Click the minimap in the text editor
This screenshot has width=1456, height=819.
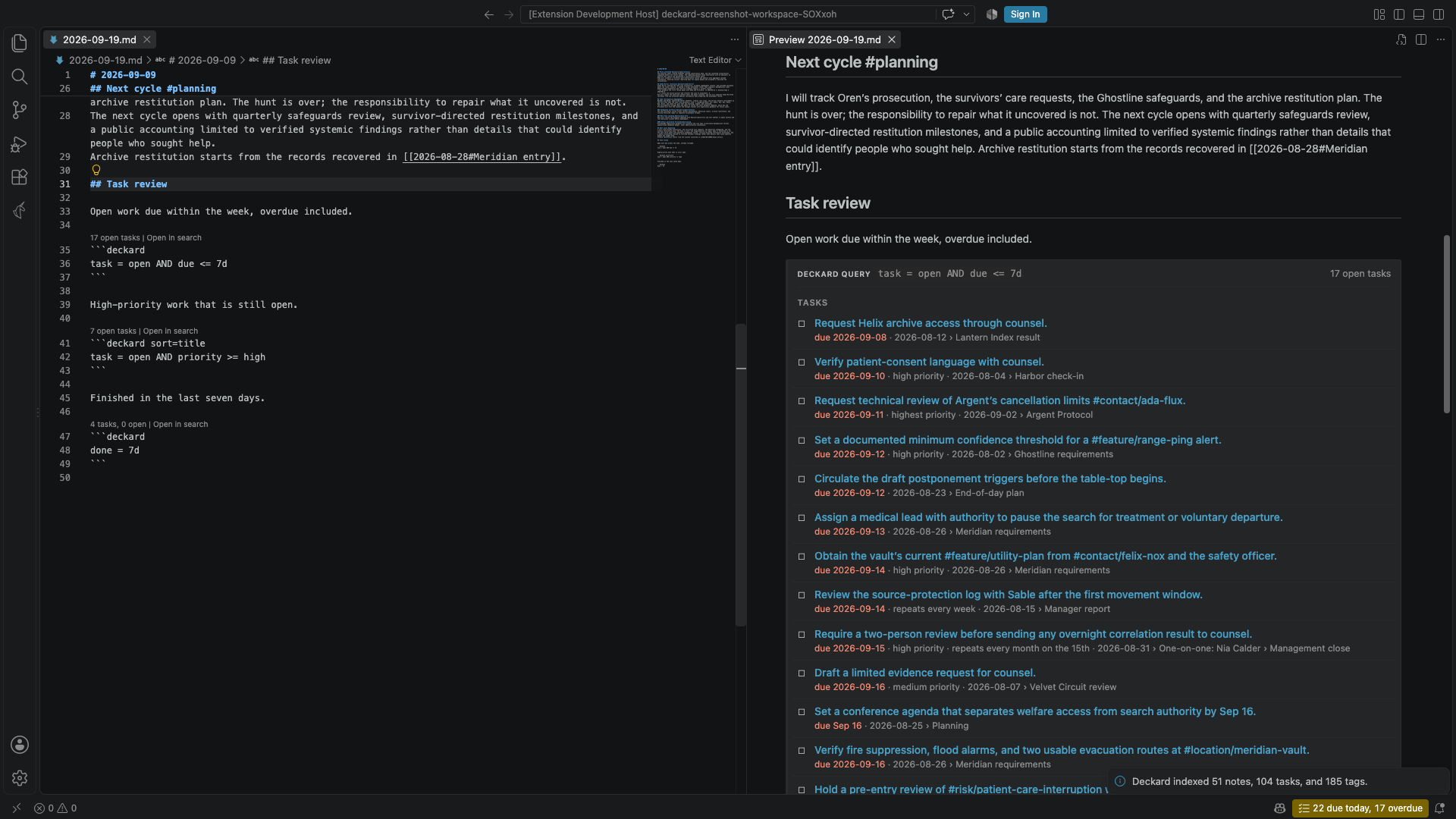(x=694, y=118)
